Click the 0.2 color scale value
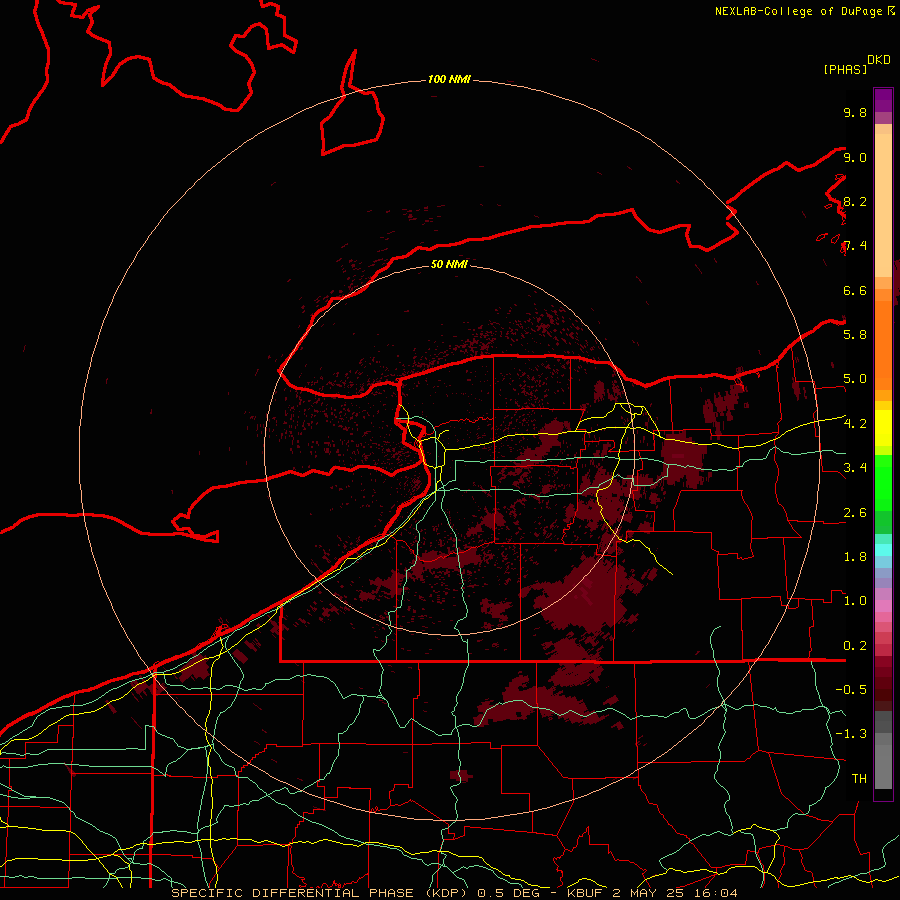 [x=855, y=646]
